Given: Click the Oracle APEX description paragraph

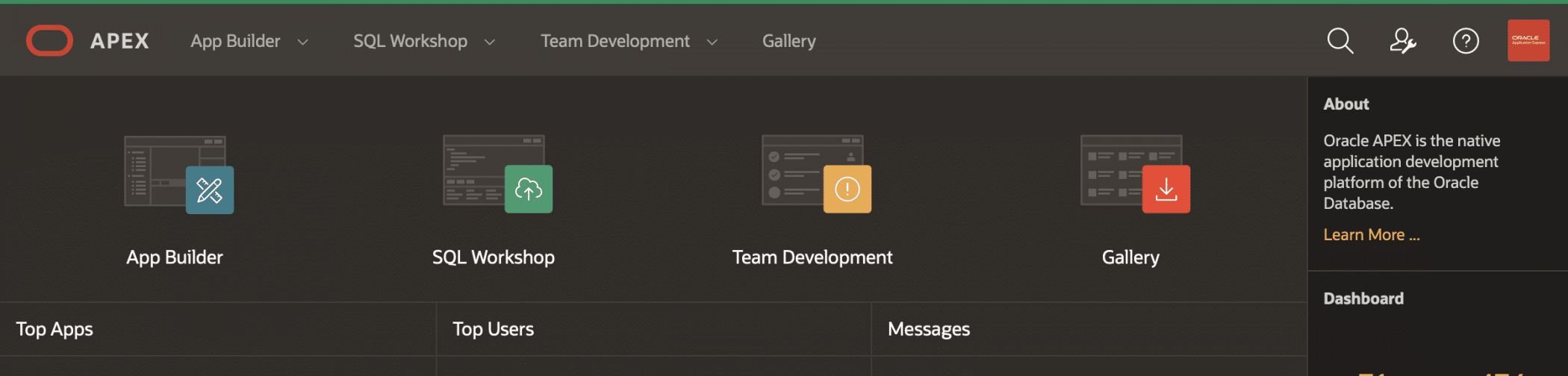Looking at the screenshot, I should point(1412,172).
